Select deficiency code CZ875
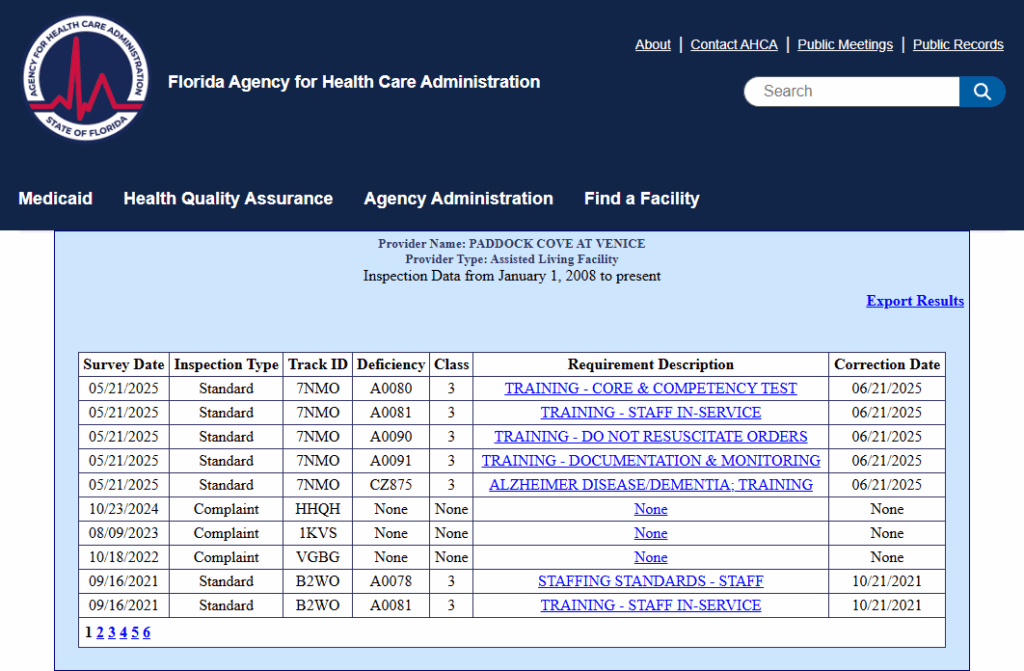The height and width of the screenshot is (671, 1024). click(x=391, y=485)
